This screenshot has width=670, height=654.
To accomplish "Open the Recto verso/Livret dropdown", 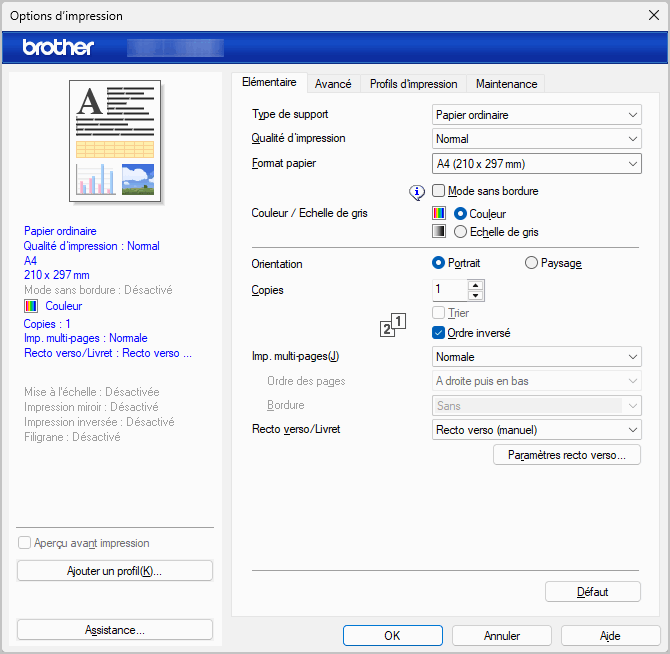I will 537,429.
